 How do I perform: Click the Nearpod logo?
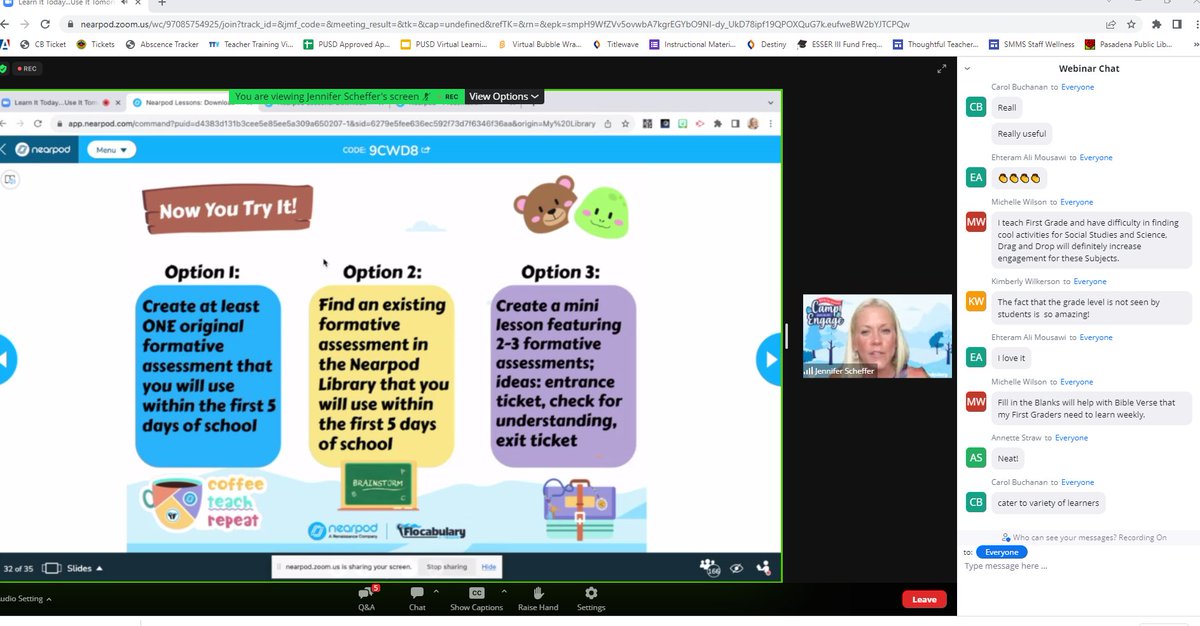pos(45,150)
